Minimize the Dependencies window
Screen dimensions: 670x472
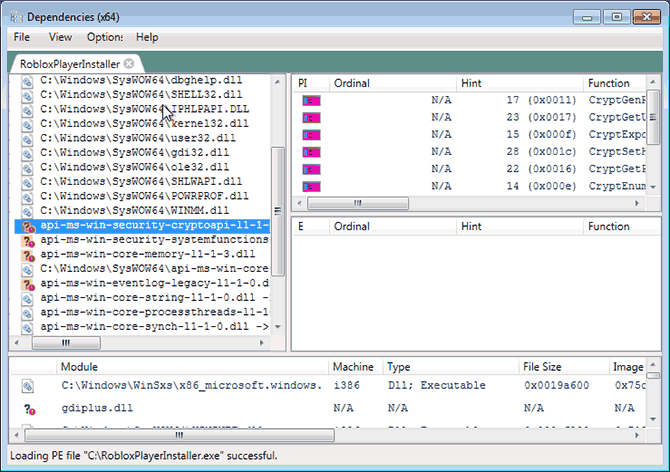587,18
